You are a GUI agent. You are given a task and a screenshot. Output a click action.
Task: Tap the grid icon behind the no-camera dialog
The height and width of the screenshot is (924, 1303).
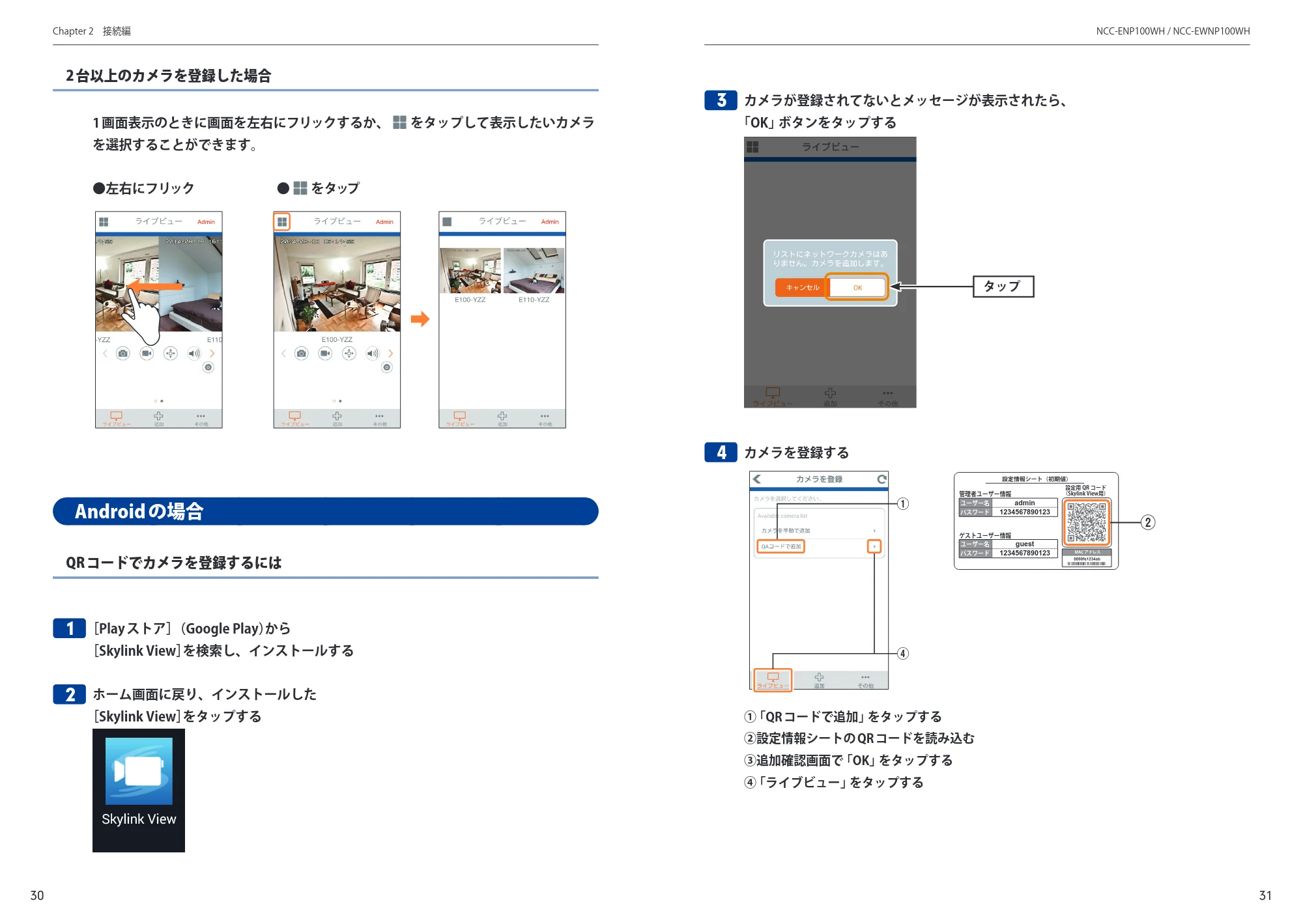[x=752, y=147]
